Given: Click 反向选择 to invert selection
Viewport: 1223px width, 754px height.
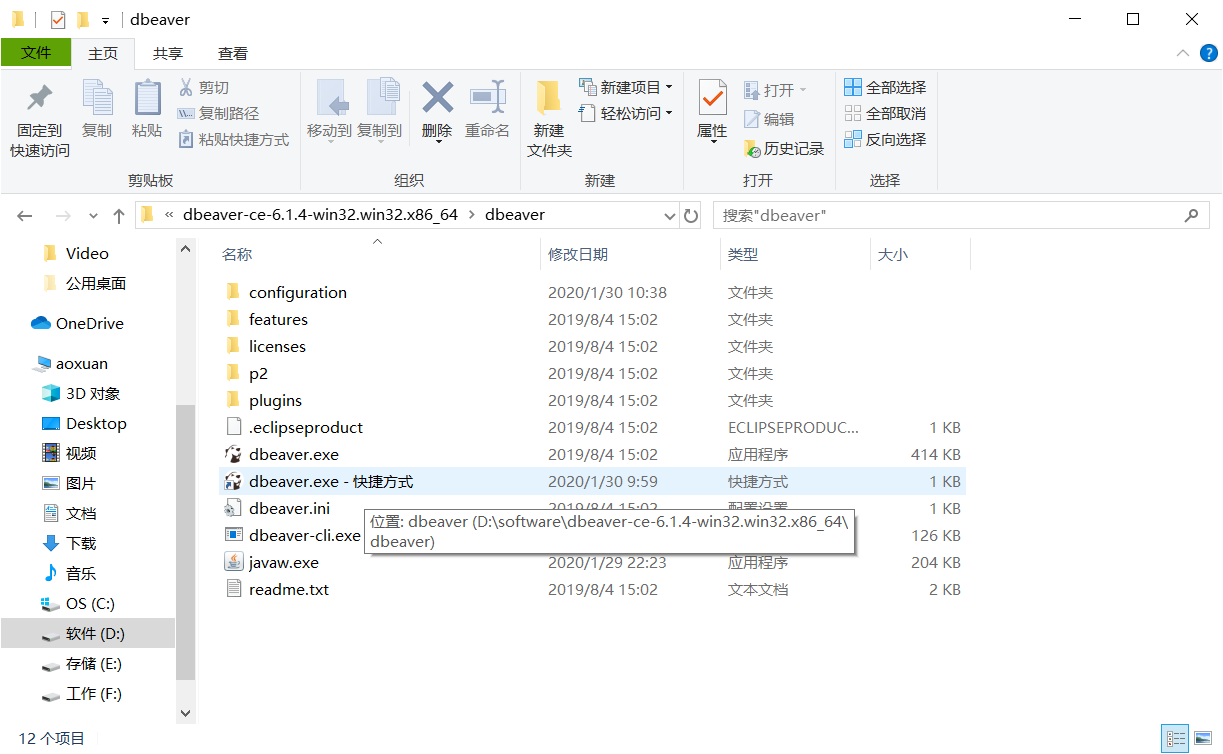Looking at the screenshot, I should coord(888,139).
